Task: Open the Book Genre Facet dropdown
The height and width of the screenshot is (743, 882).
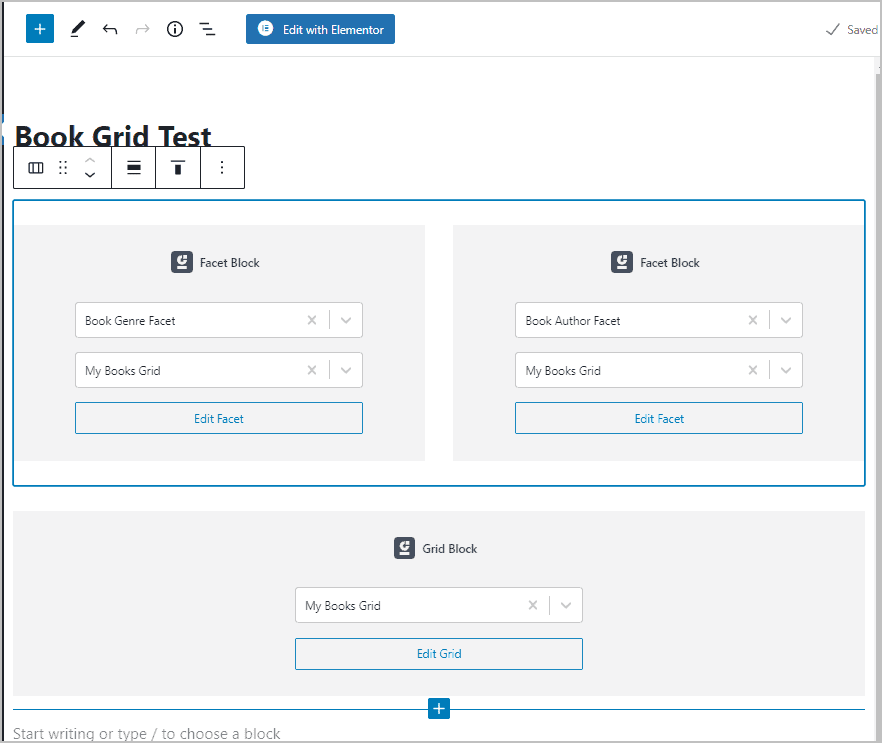Action: click(x=345, y=319)
